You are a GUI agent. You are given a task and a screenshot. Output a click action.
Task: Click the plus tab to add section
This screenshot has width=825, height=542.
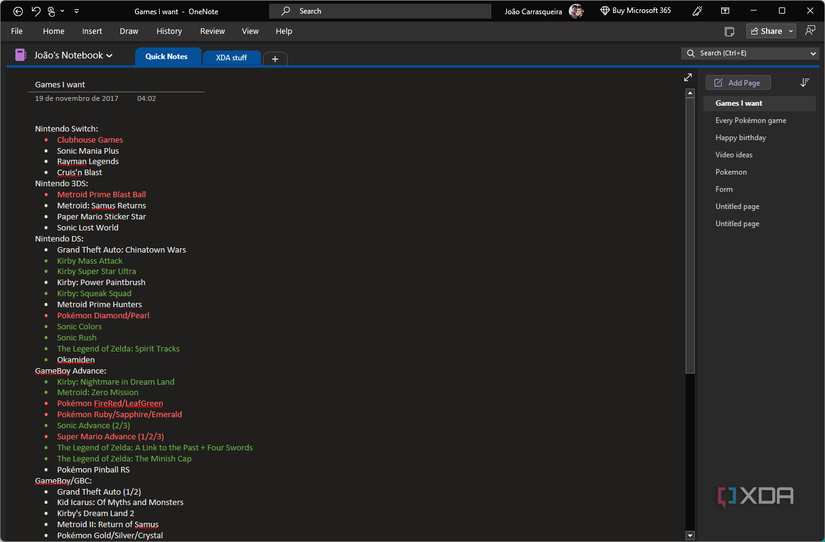(275, 59)
